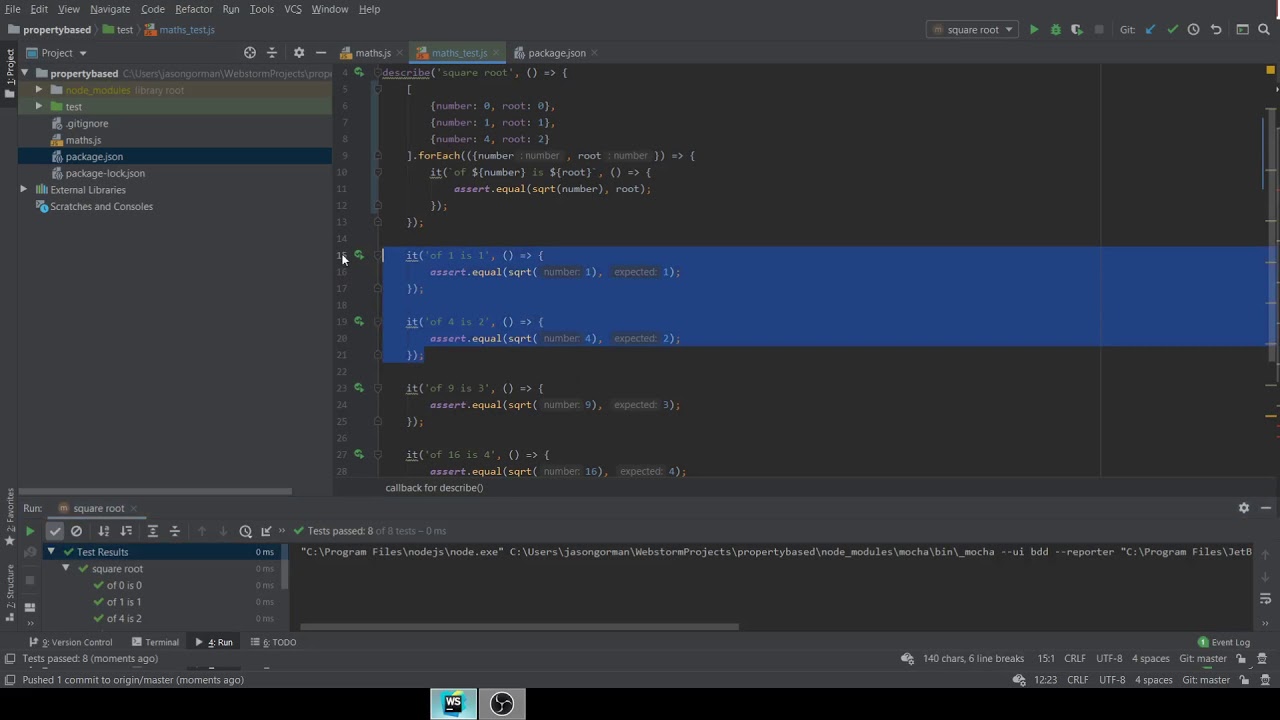
Task: Open the Refactor menu
Action: pyautogui.click(x=194, y=9)
